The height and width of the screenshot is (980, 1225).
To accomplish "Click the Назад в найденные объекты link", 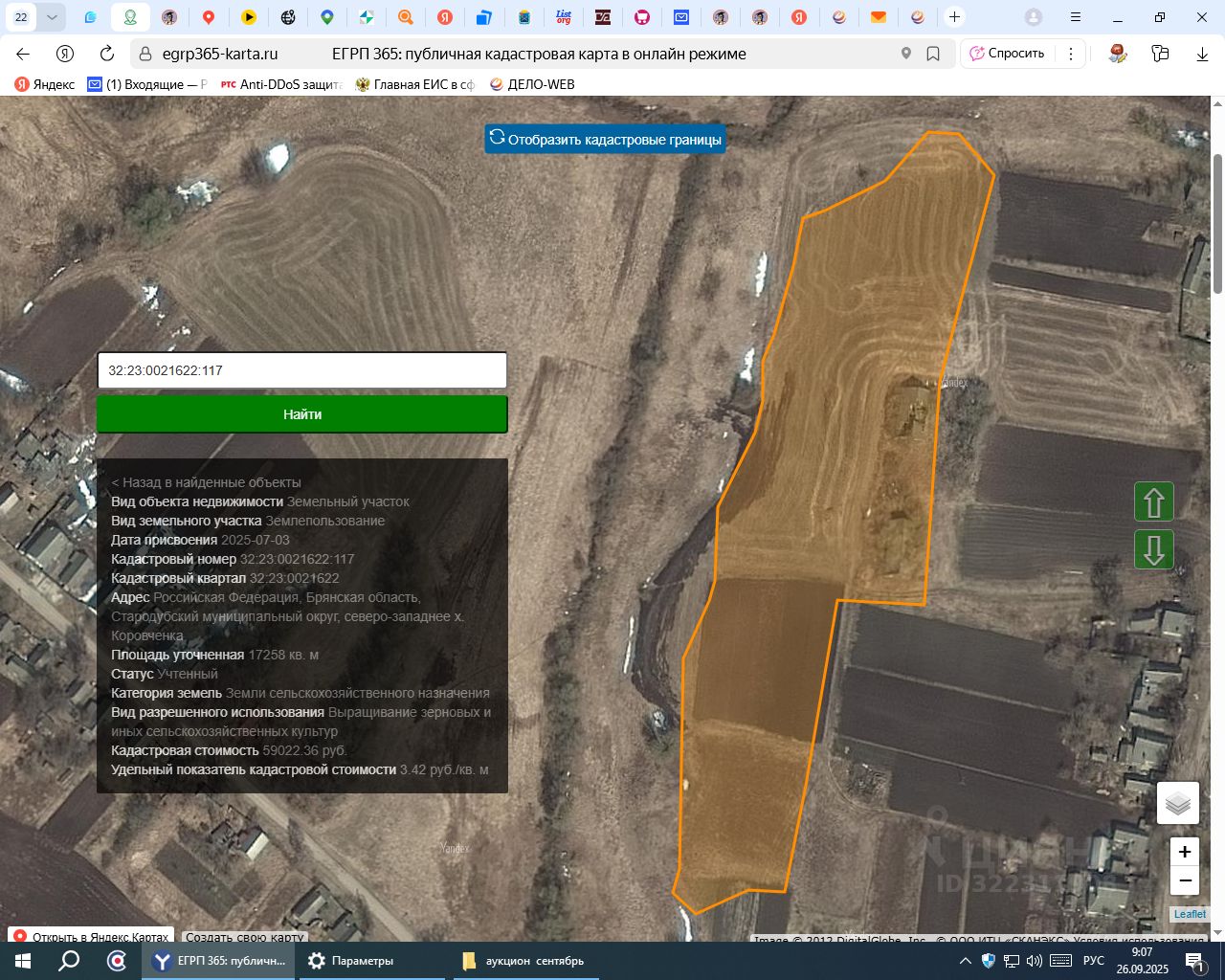I will (207, 482).
